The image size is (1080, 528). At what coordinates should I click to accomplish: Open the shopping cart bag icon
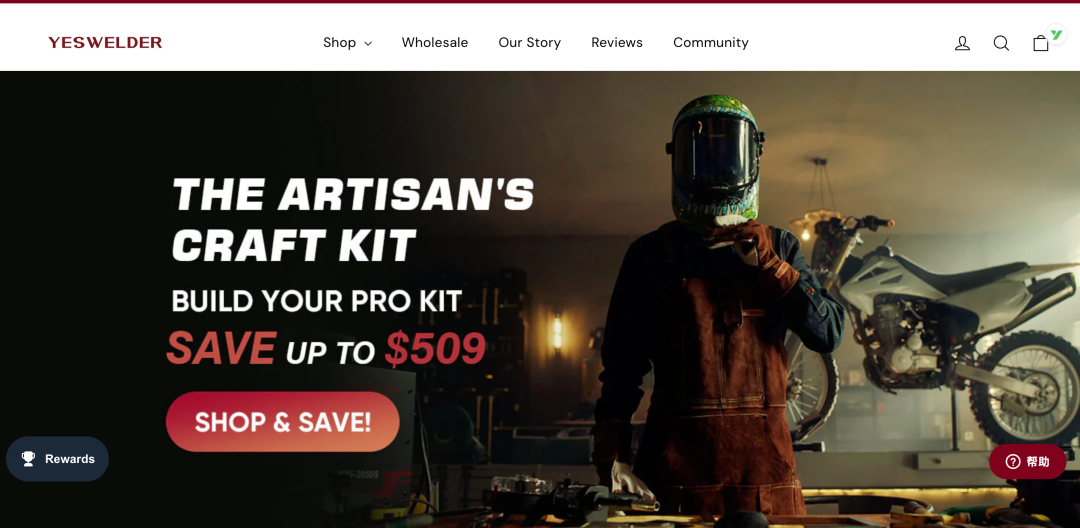pyautogui.click(x=1040, y=43)
